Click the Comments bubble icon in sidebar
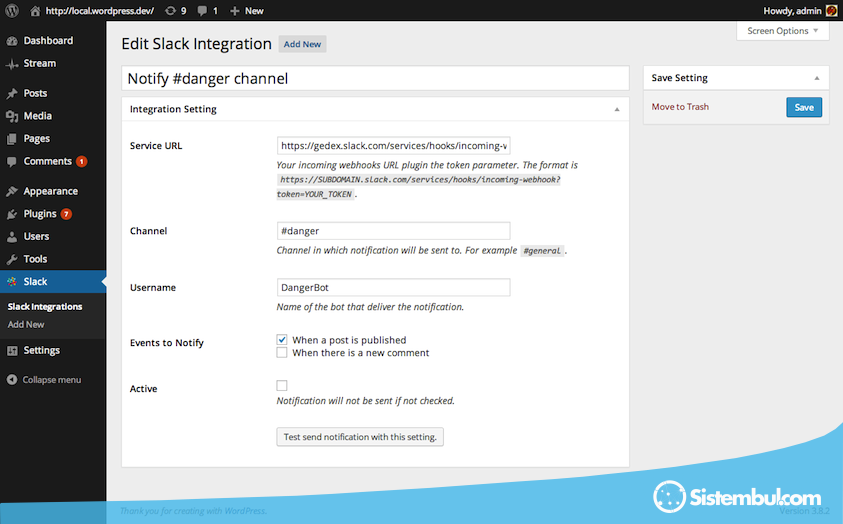The image size is (843, 524). (x=12, y=162)
